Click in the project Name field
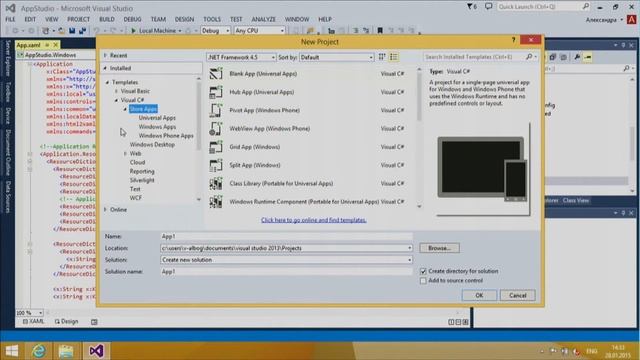 pos(286,236)
